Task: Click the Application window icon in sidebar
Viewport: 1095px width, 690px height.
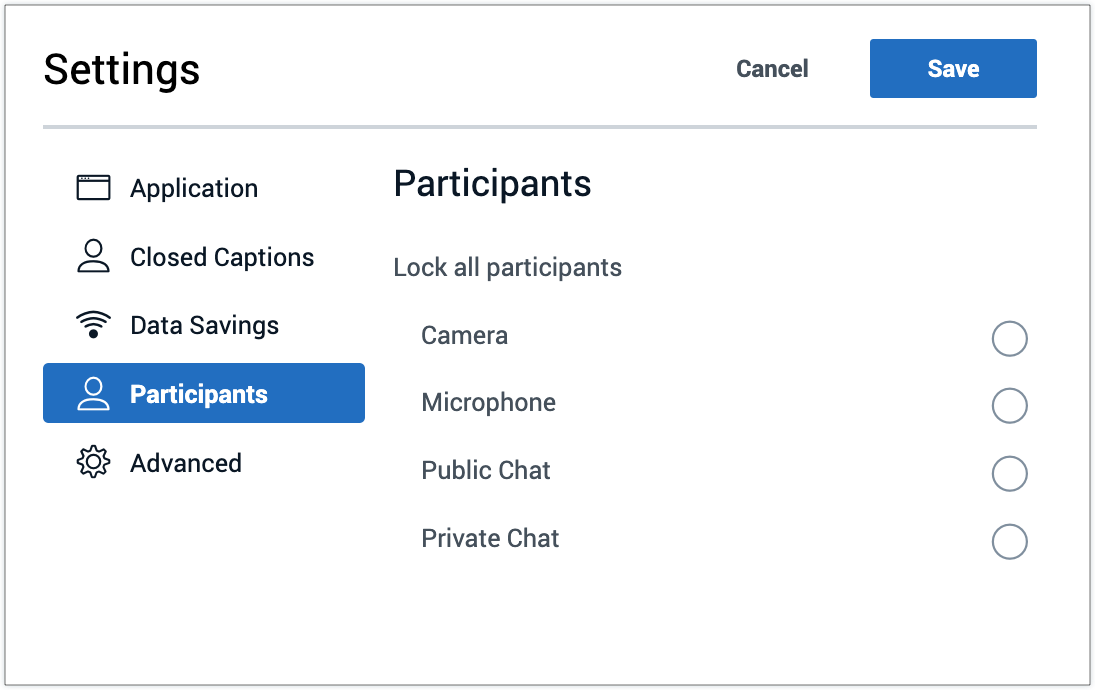Action: click(x=93, y=188)
